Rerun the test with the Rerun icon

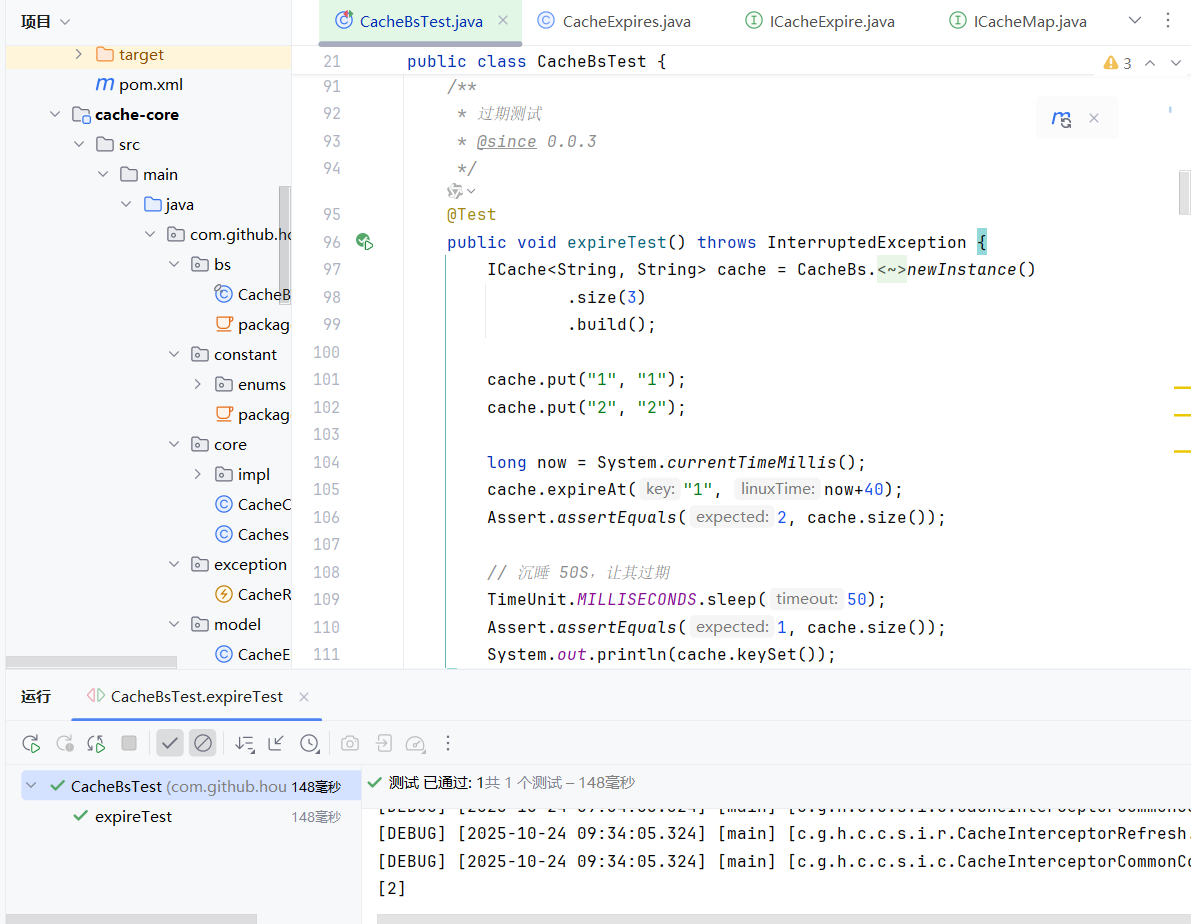pyautogui.click(x=31, y=743)
